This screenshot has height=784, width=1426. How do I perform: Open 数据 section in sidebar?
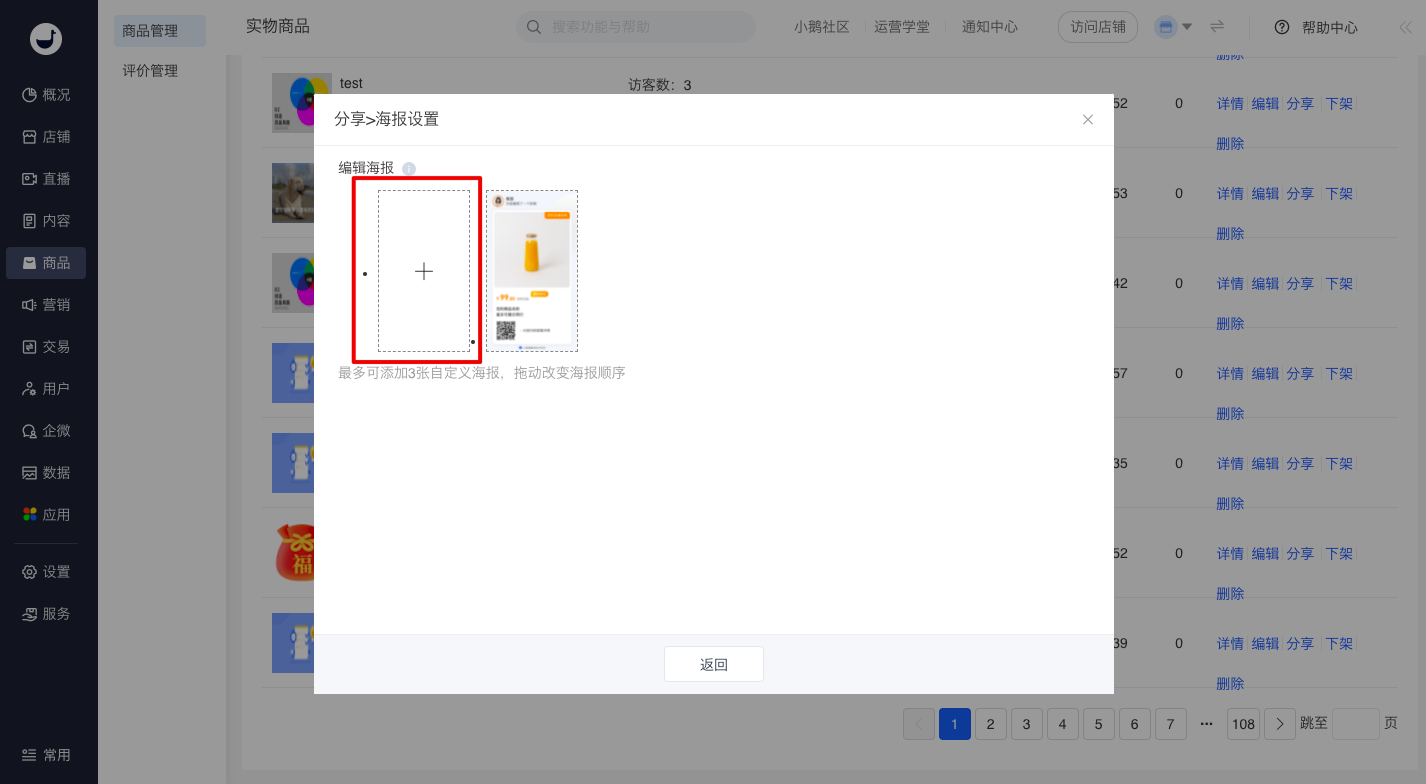(x=47, y=473)
